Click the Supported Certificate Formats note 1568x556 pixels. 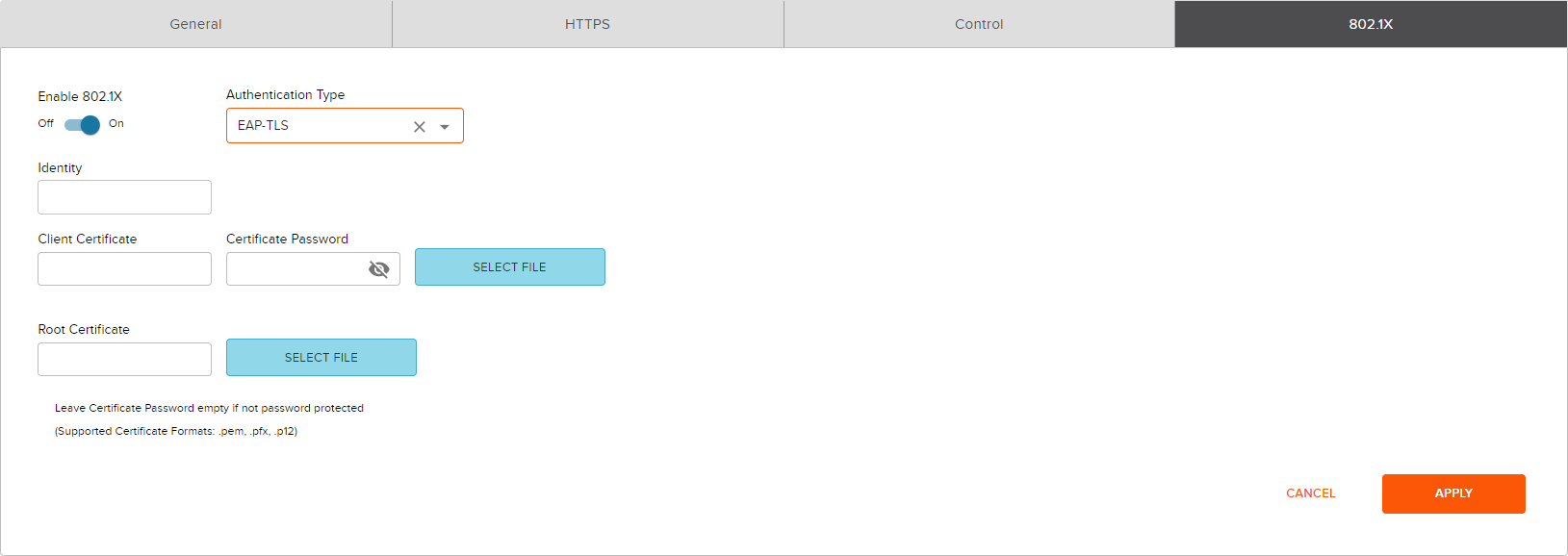tap(176, 431)
